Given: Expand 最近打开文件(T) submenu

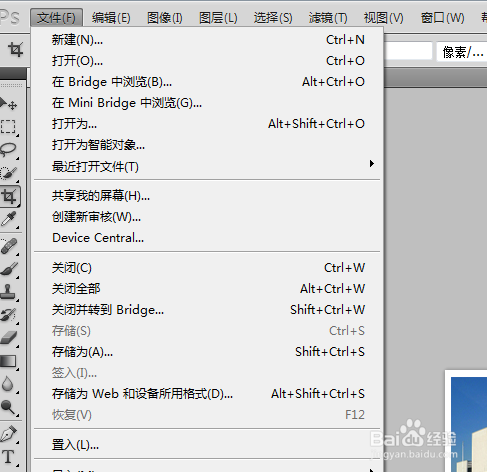Looking at the screenshot, I should 208,166.
